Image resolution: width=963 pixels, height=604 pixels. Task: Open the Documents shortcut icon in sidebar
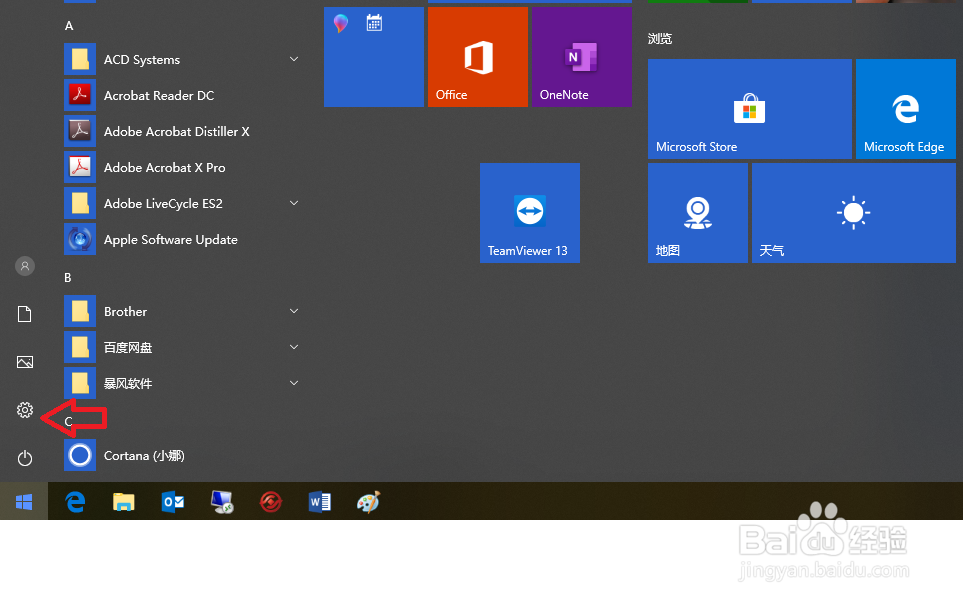coord(25,314)
